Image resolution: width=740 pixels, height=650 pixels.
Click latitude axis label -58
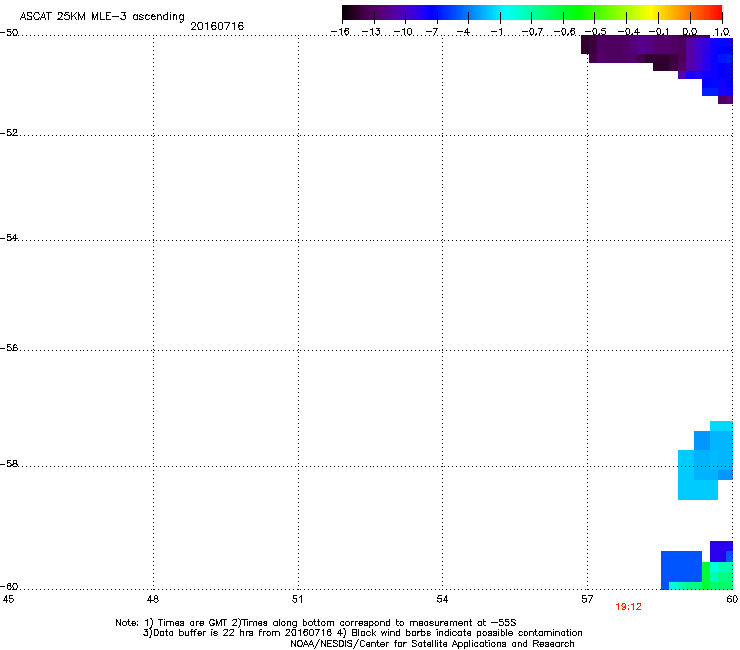pos(9,464)
